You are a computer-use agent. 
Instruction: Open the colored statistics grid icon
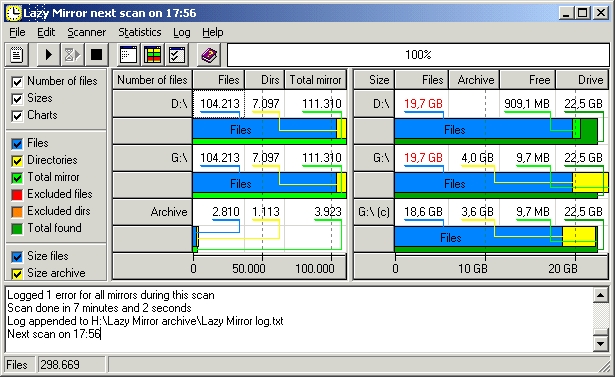153,55
